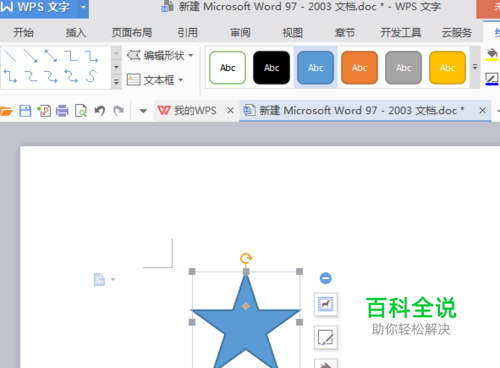Expand the 编辑形状 dropdown
500x368 pixels.
pyautogui.click(x=191, y=55)
